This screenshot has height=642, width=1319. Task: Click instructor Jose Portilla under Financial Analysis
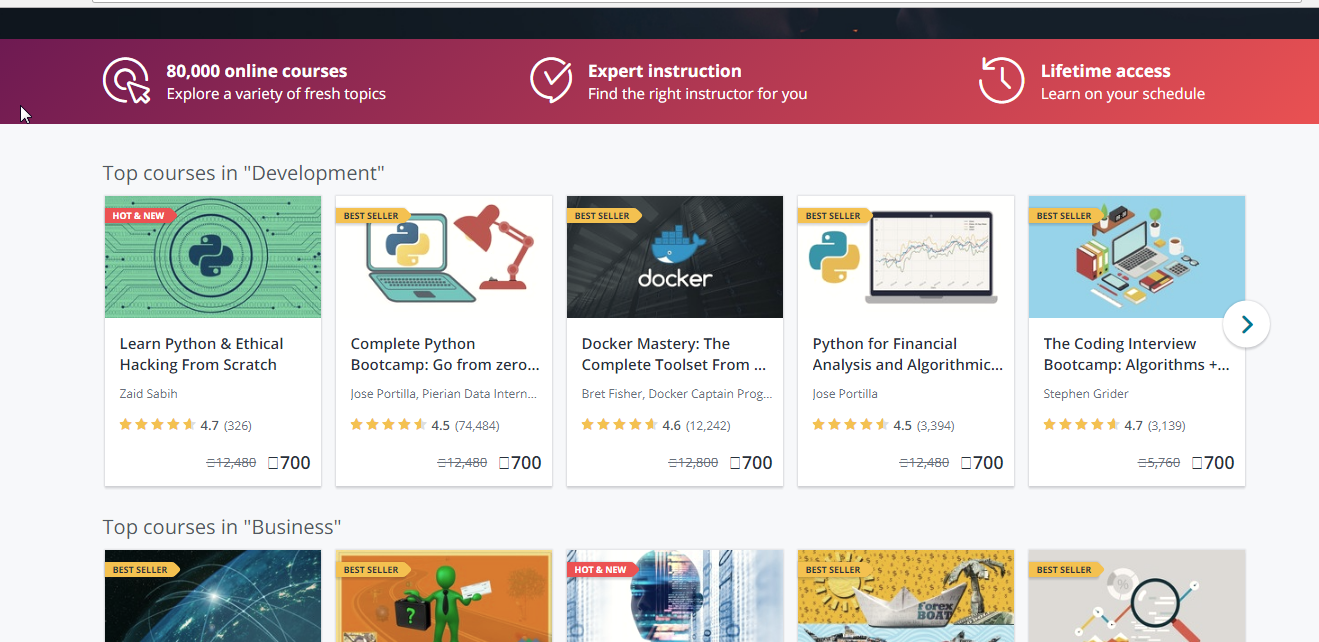coord(845,394)
